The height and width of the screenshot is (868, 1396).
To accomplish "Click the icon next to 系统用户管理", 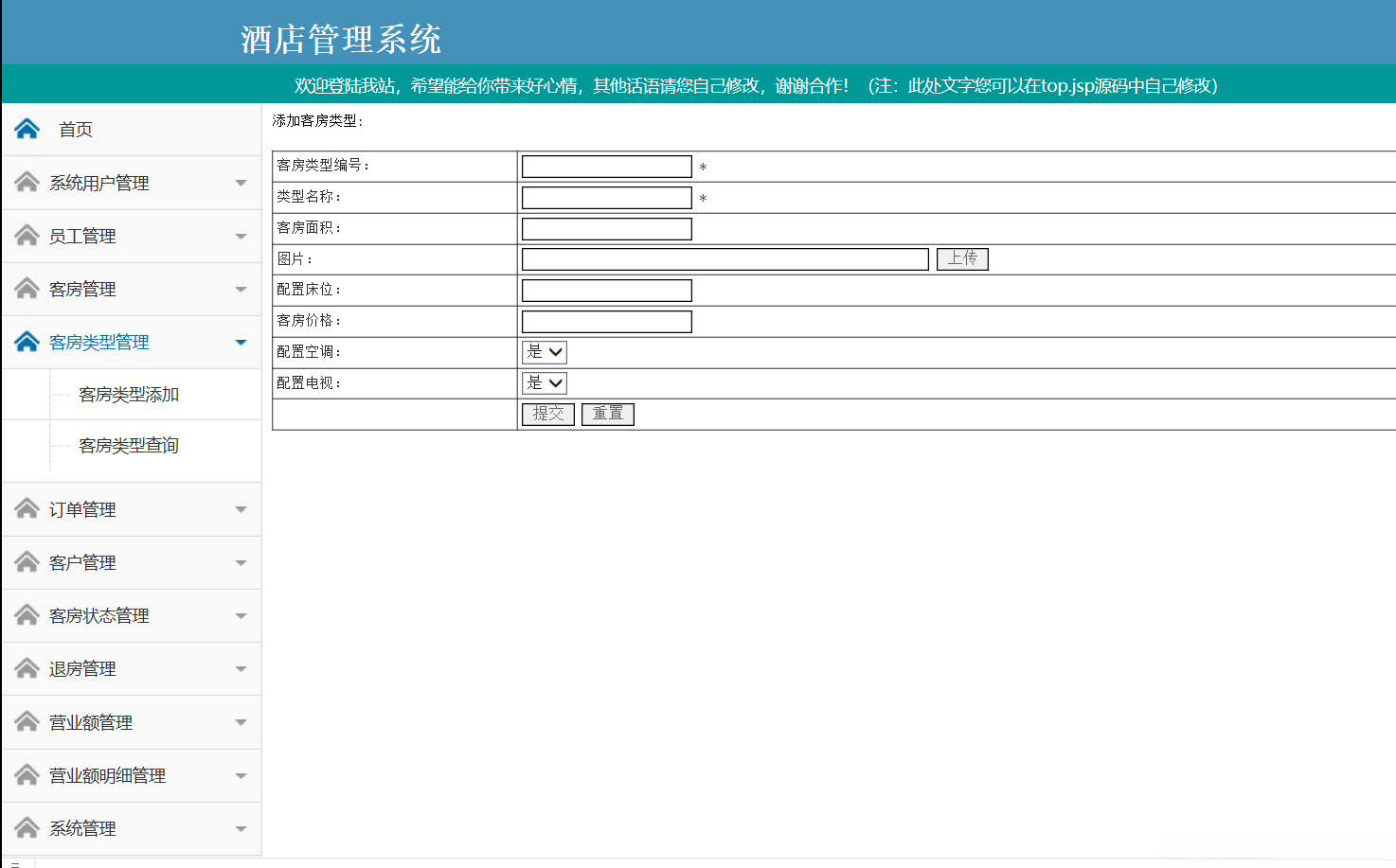I will (26, 182).
